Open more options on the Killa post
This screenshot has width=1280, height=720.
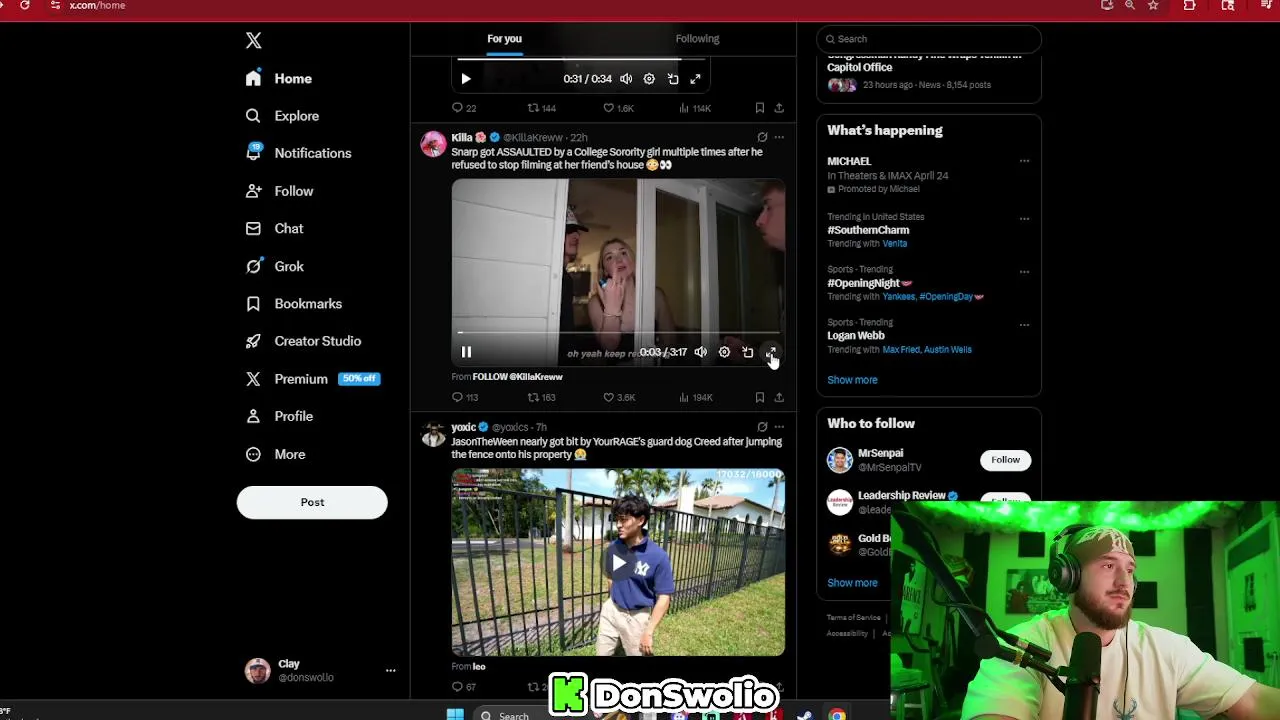tap(779, 137)
